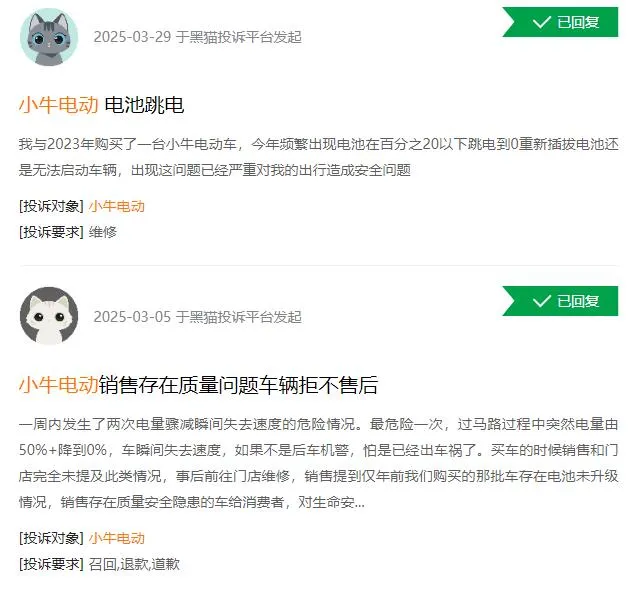Screen dimensions: 633x593
Task: Click the second 已回复 green status badge
Action: [x=560, y=301]
